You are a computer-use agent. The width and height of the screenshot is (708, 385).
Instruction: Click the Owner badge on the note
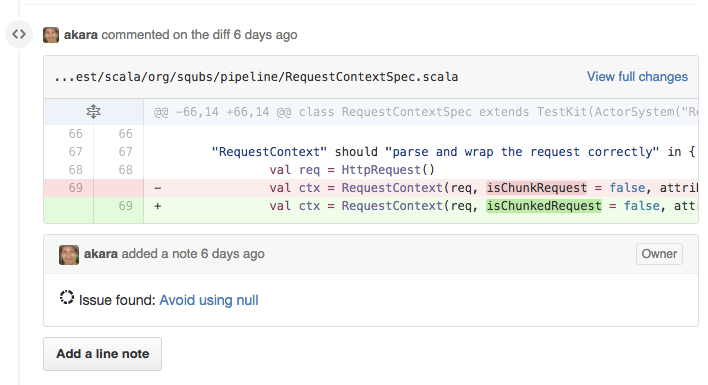[659, 254]
